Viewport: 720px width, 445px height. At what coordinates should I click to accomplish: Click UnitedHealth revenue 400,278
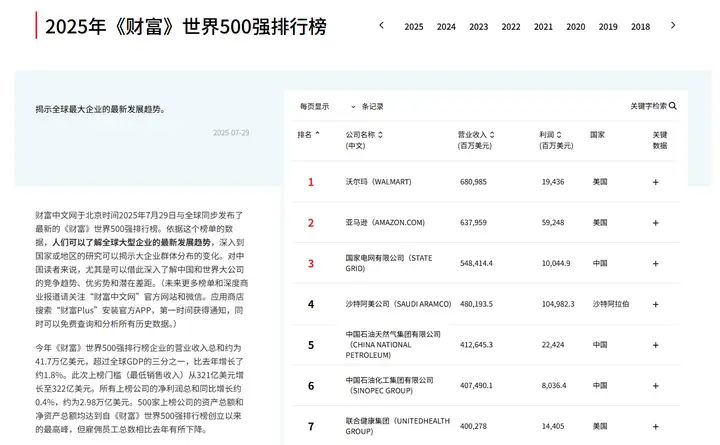click(x=473, y=426)
